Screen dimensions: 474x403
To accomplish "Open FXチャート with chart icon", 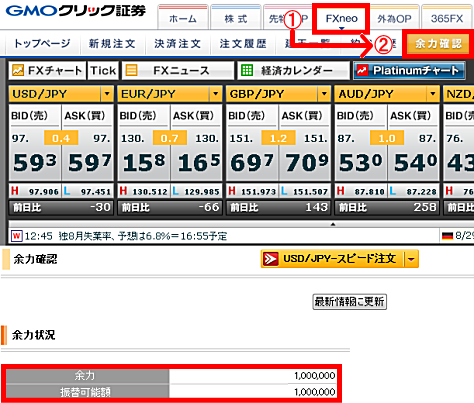I will pyautogui.click(x=47, y=70).
